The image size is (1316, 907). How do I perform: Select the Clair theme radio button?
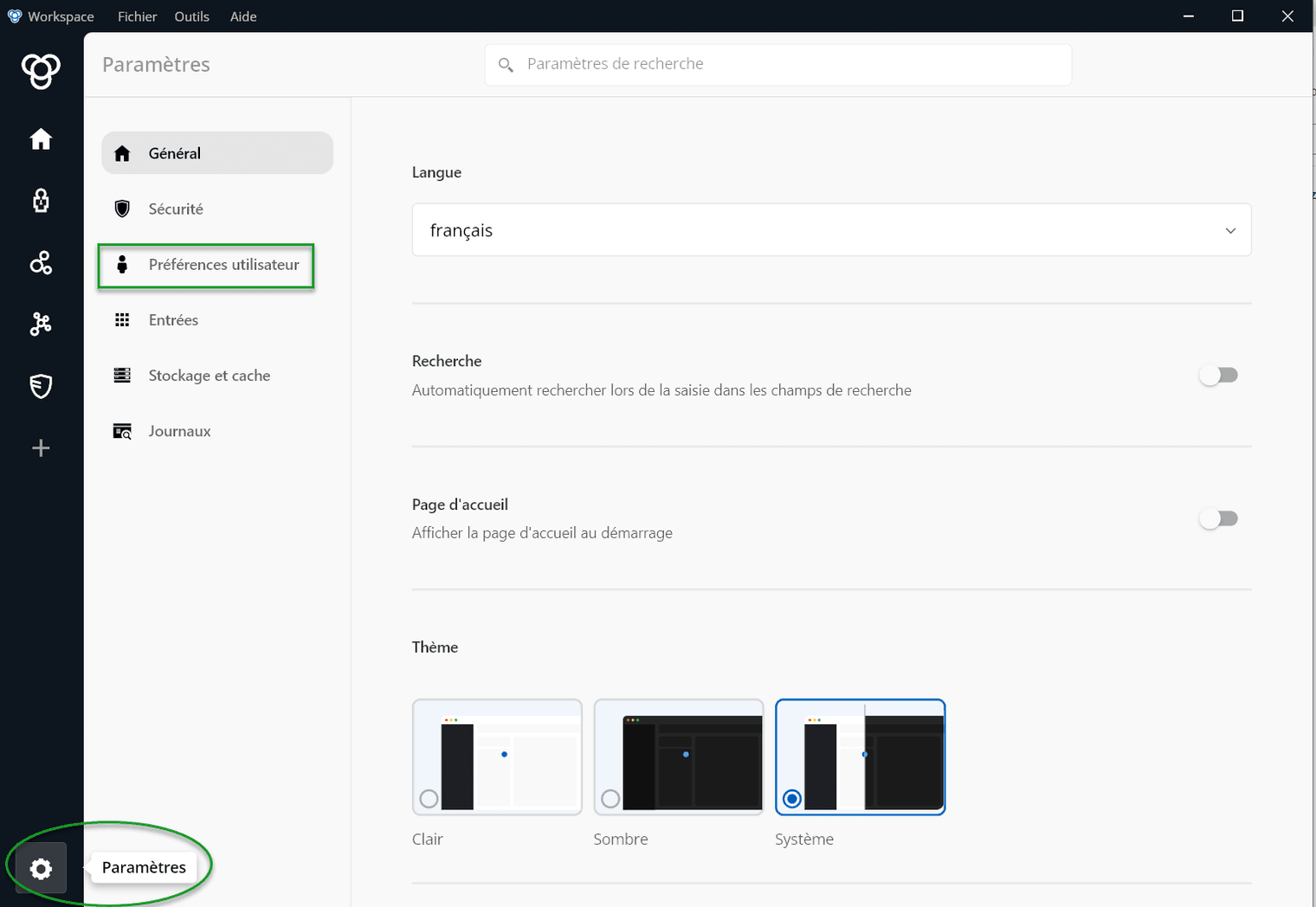(429, 799)
